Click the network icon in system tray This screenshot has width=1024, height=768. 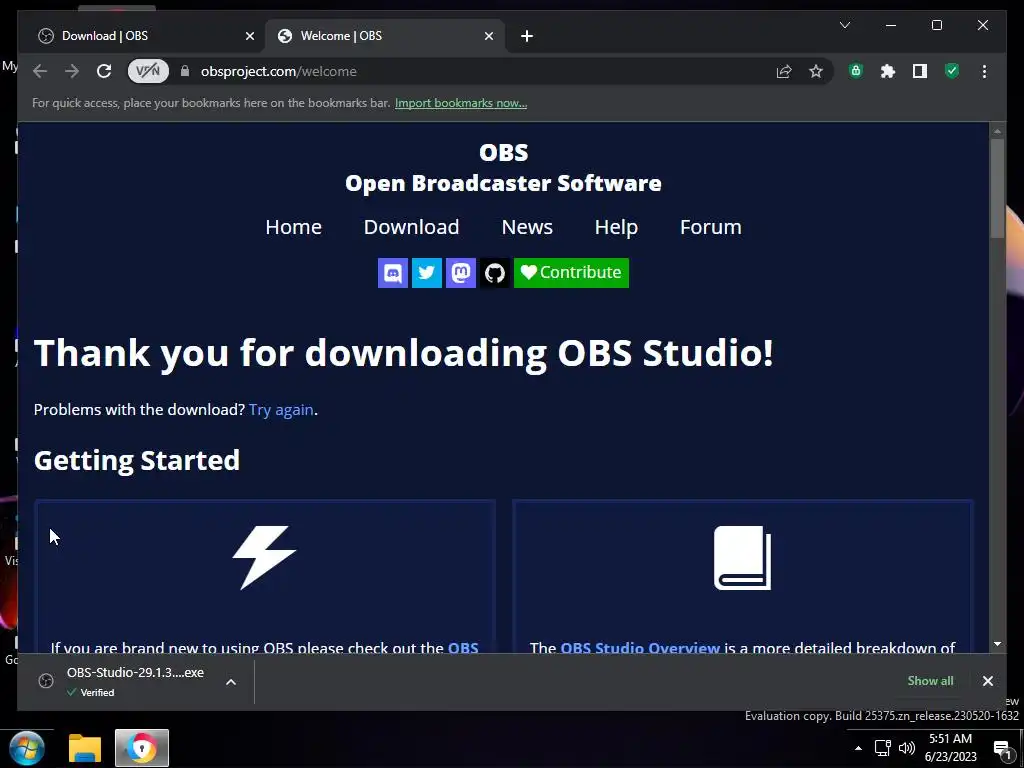coord(882,748)
